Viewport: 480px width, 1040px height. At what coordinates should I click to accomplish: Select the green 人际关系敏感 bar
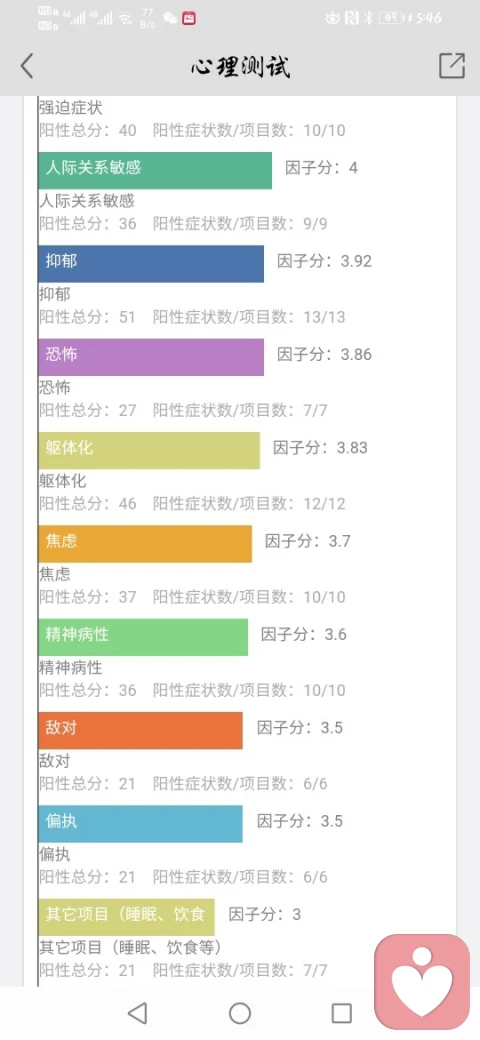[x=155, y=170]
